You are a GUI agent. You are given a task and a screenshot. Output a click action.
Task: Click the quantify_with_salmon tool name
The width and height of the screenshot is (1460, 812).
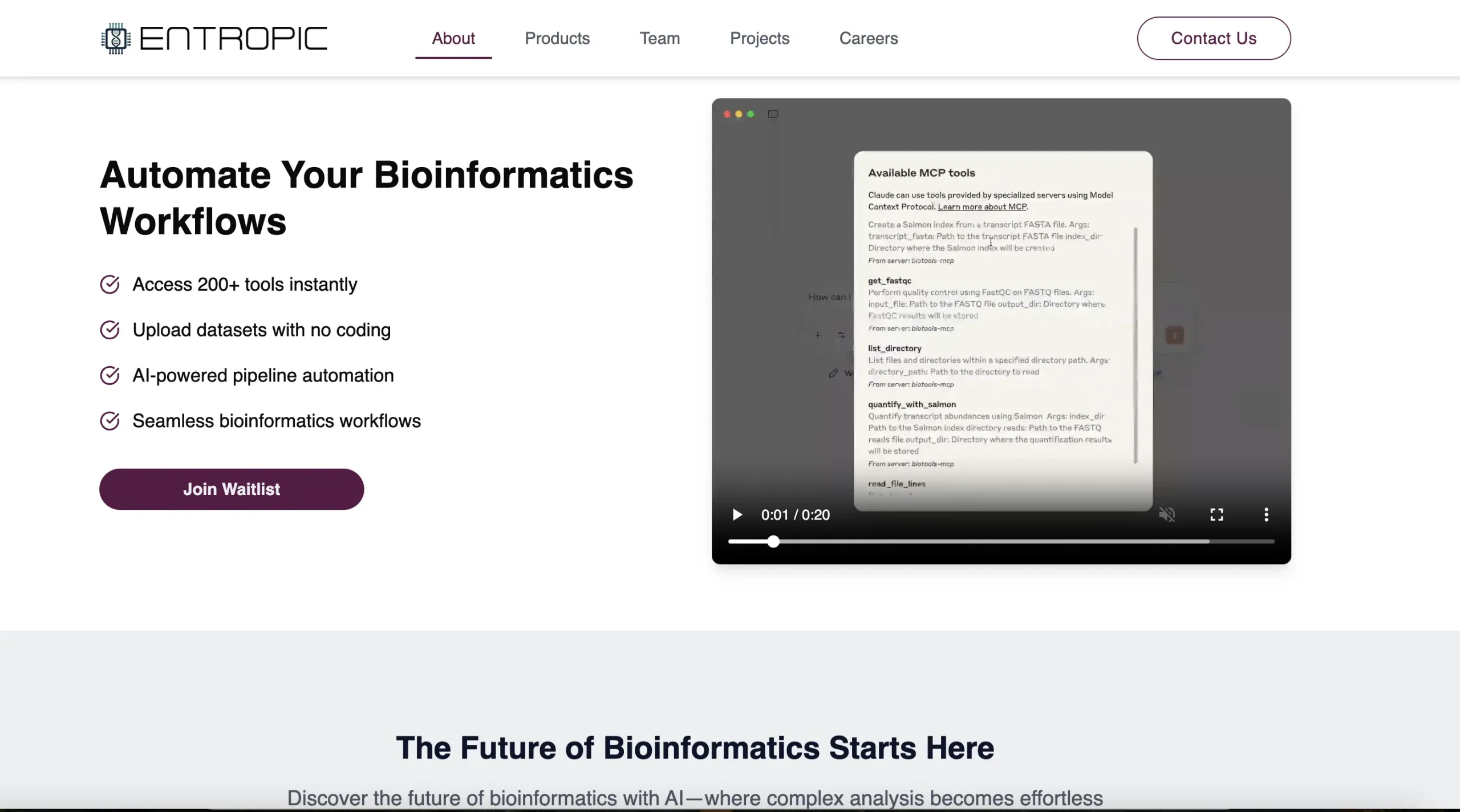(912, 404)
